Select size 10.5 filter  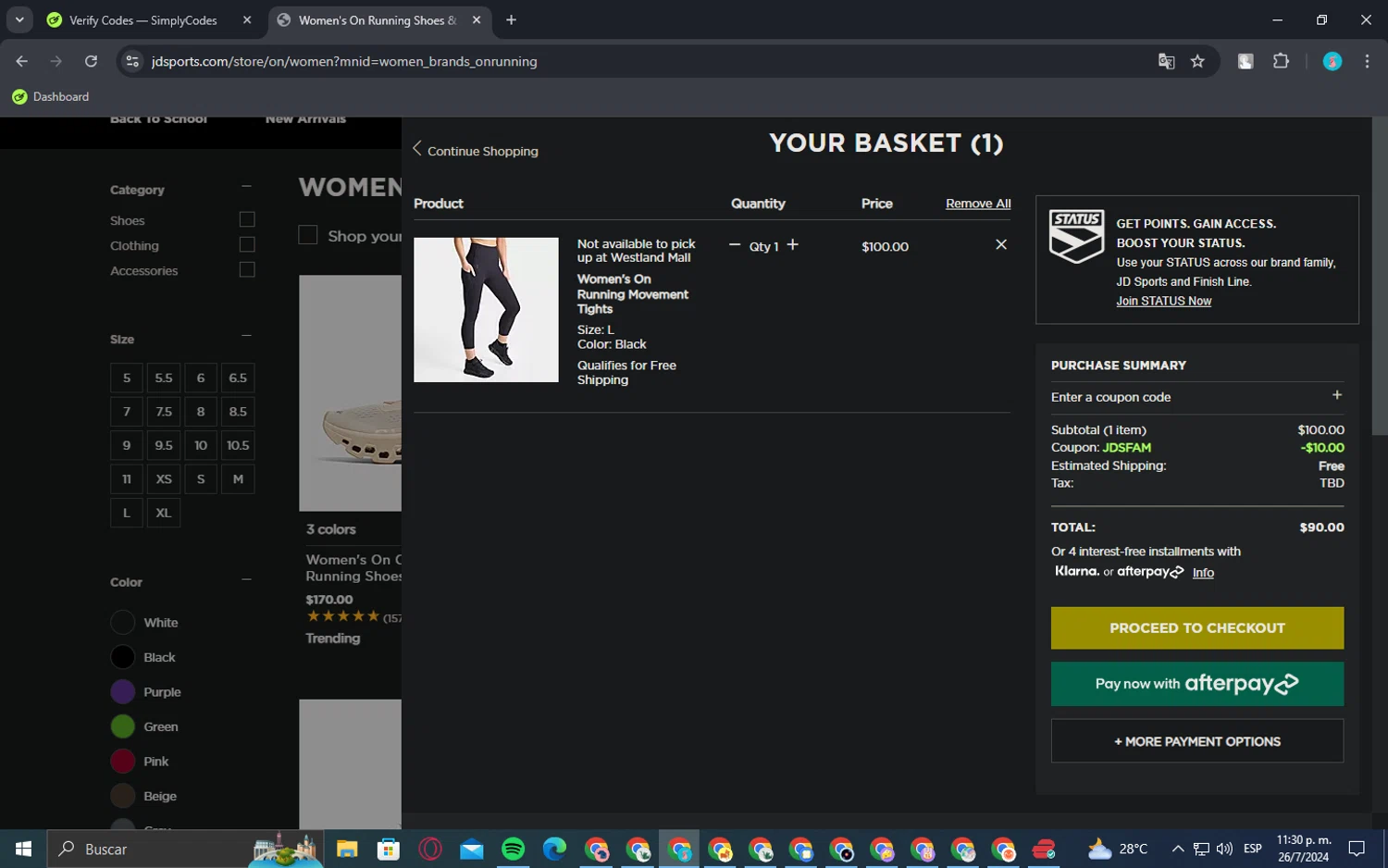pos(238,445)
